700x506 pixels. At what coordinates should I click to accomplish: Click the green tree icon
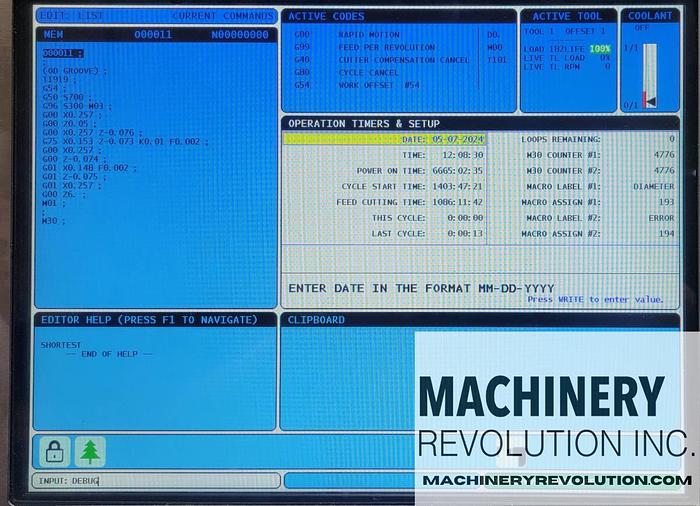91,452
